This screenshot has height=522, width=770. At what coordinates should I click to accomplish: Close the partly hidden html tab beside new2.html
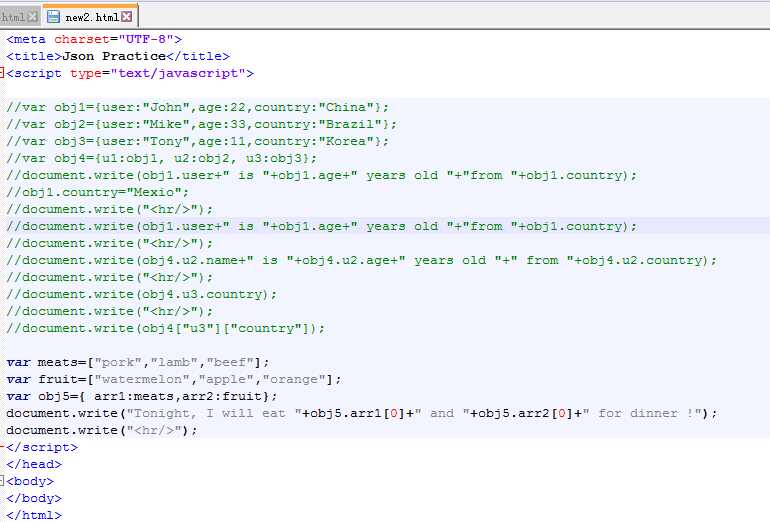point(32,17)
